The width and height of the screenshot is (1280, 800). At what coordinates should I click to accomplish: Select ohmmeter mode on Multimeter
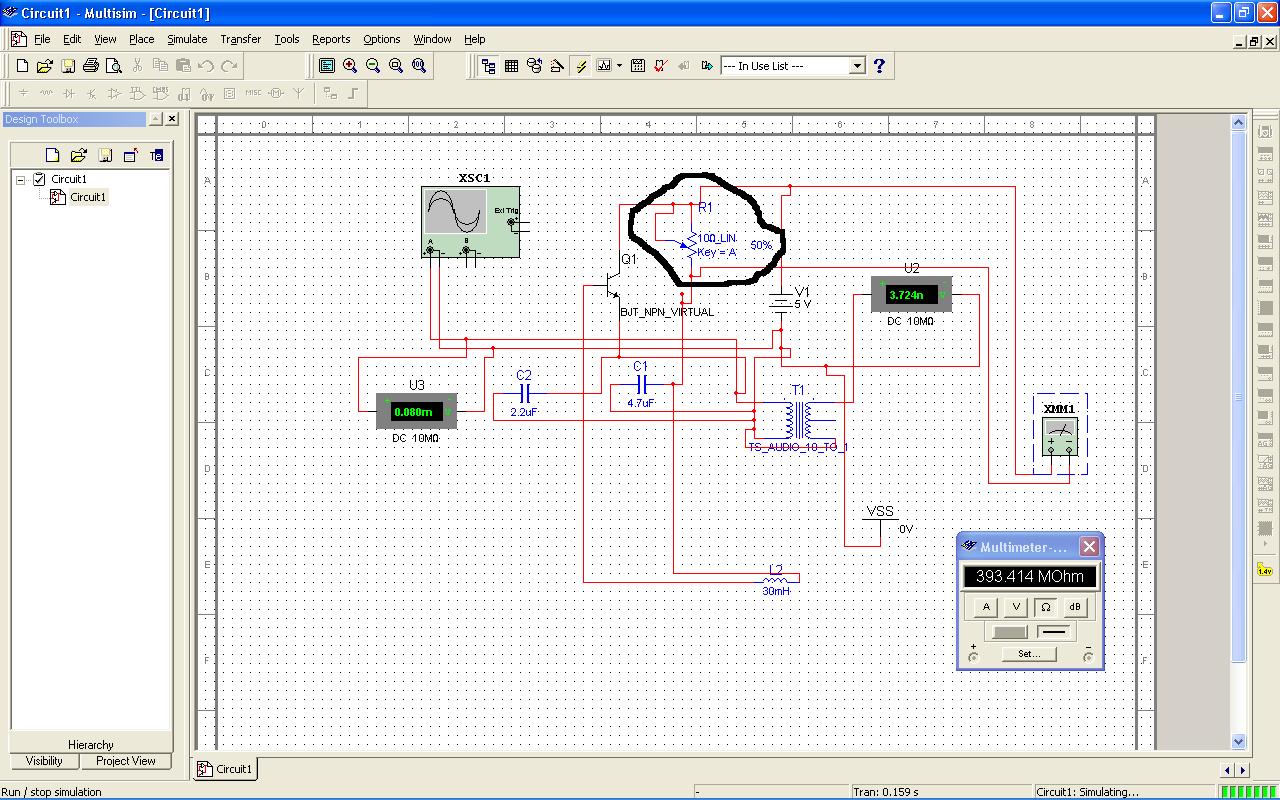pyautogui.click(x=1045, y=607)
